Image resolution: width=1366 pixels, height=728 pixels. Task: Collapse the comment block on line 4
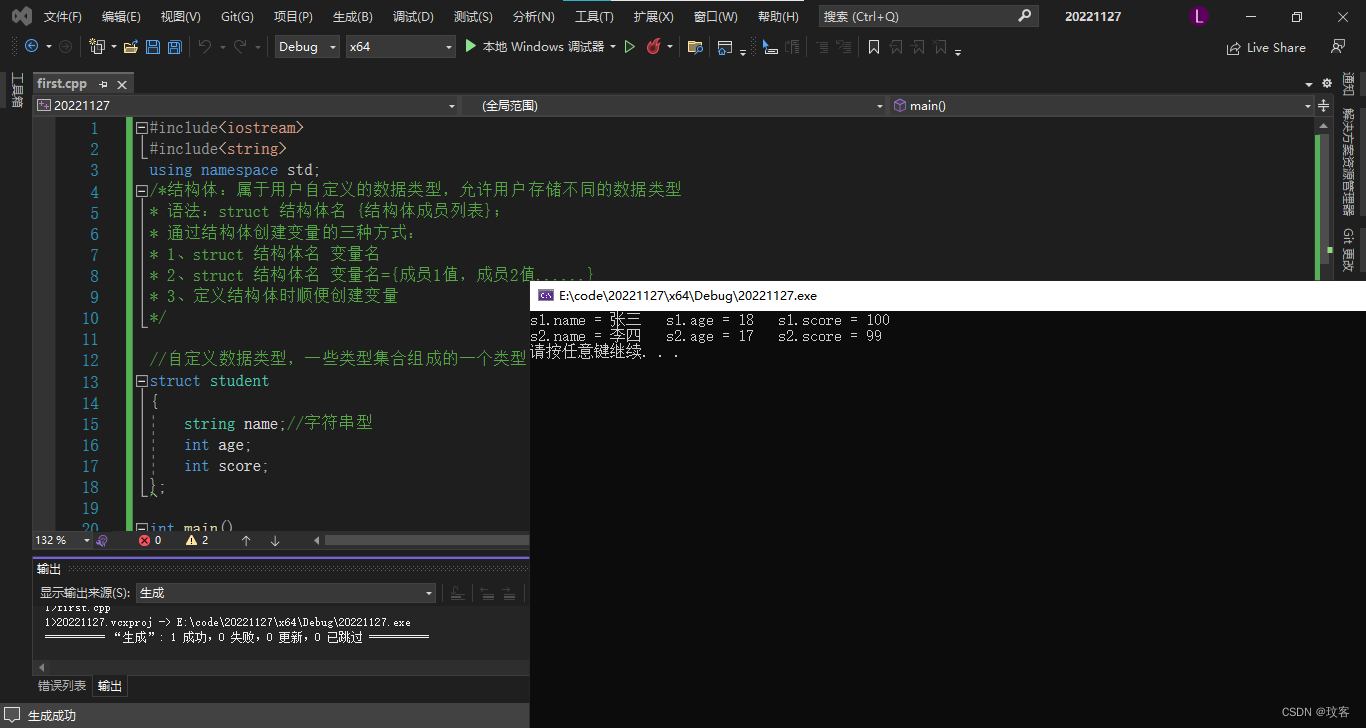(x=141, y=191)
